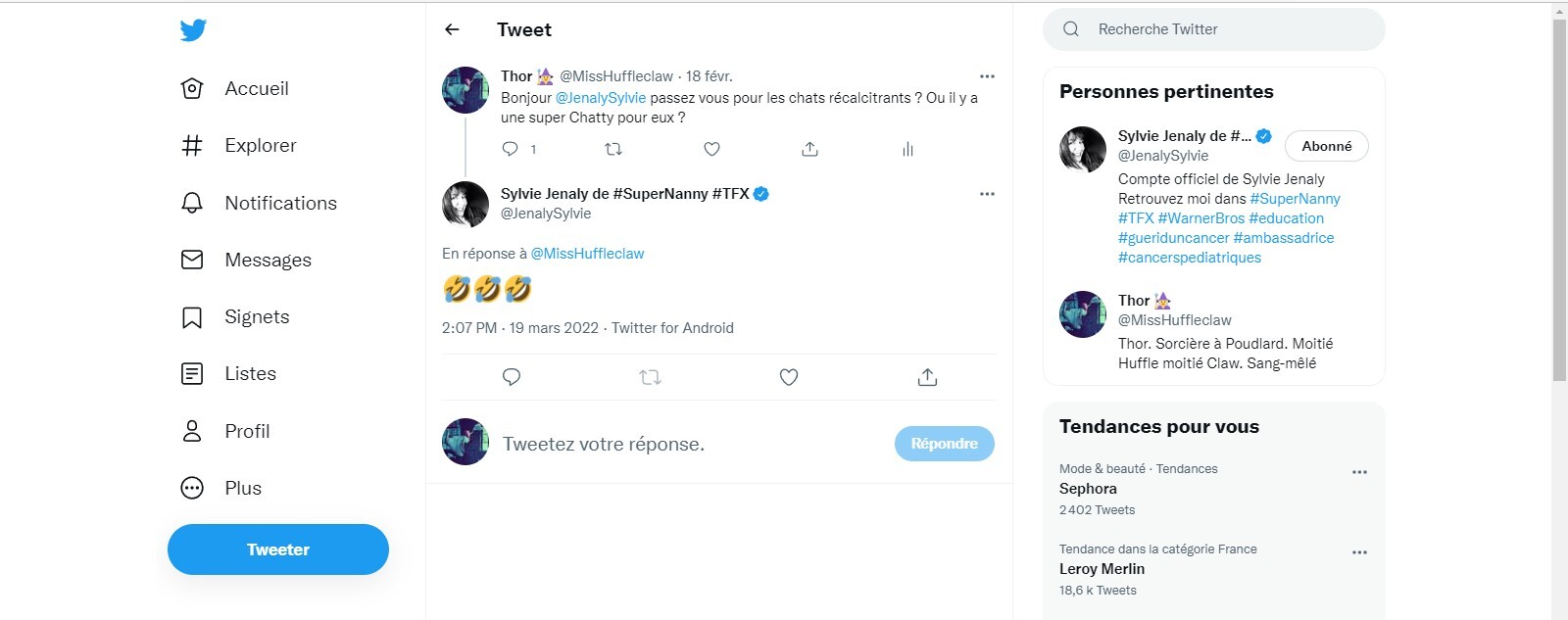
Task: Open more options on Sylvie's reply
Action: 987,194
